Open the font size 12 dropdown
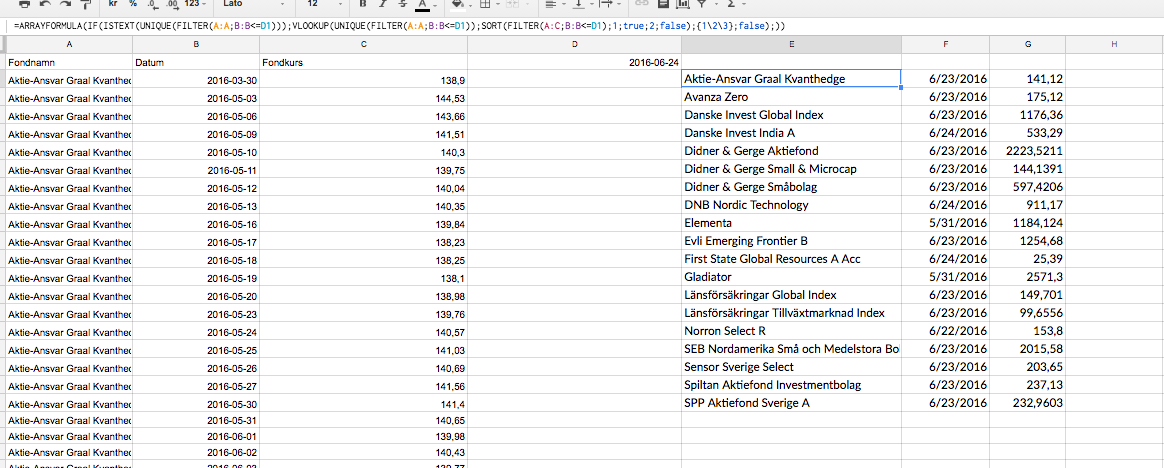 pos(323,4)
